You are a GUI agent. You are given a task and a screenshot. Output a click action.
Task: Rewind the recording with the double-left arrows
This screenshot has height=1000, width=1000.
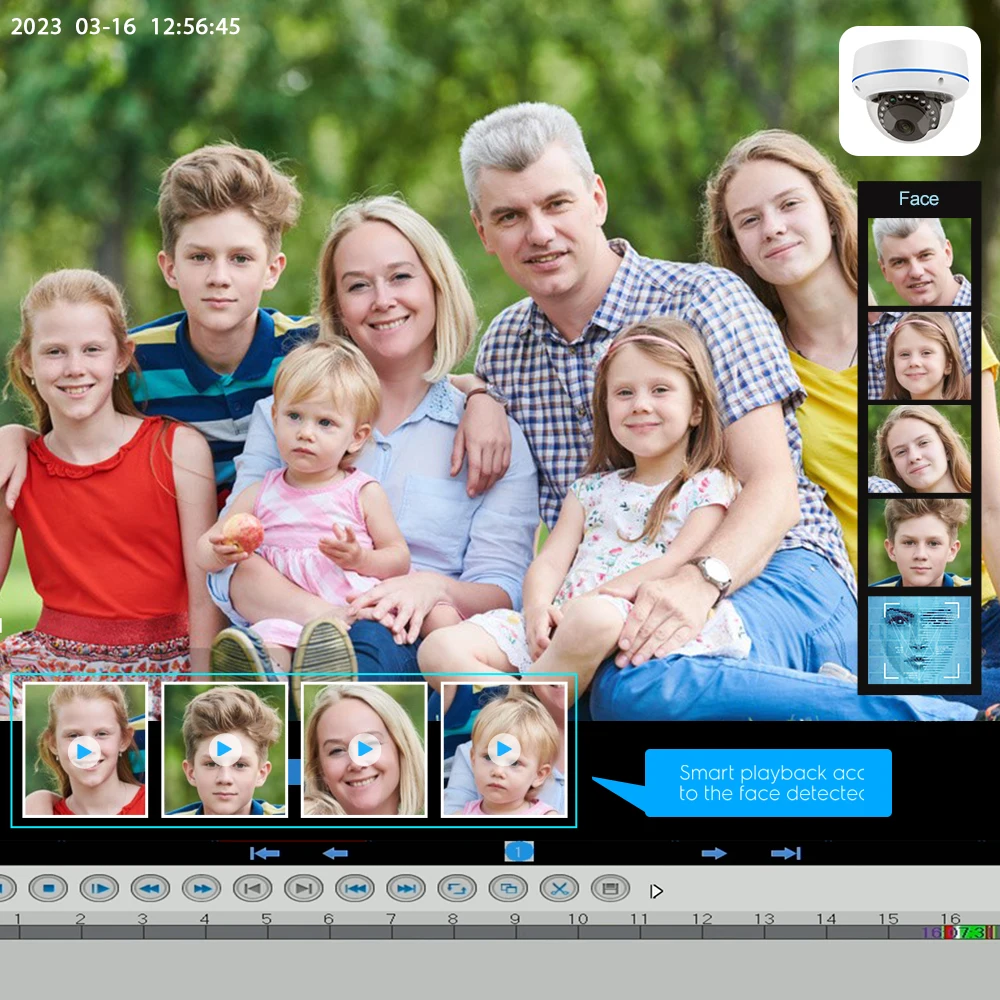point(151,888)
